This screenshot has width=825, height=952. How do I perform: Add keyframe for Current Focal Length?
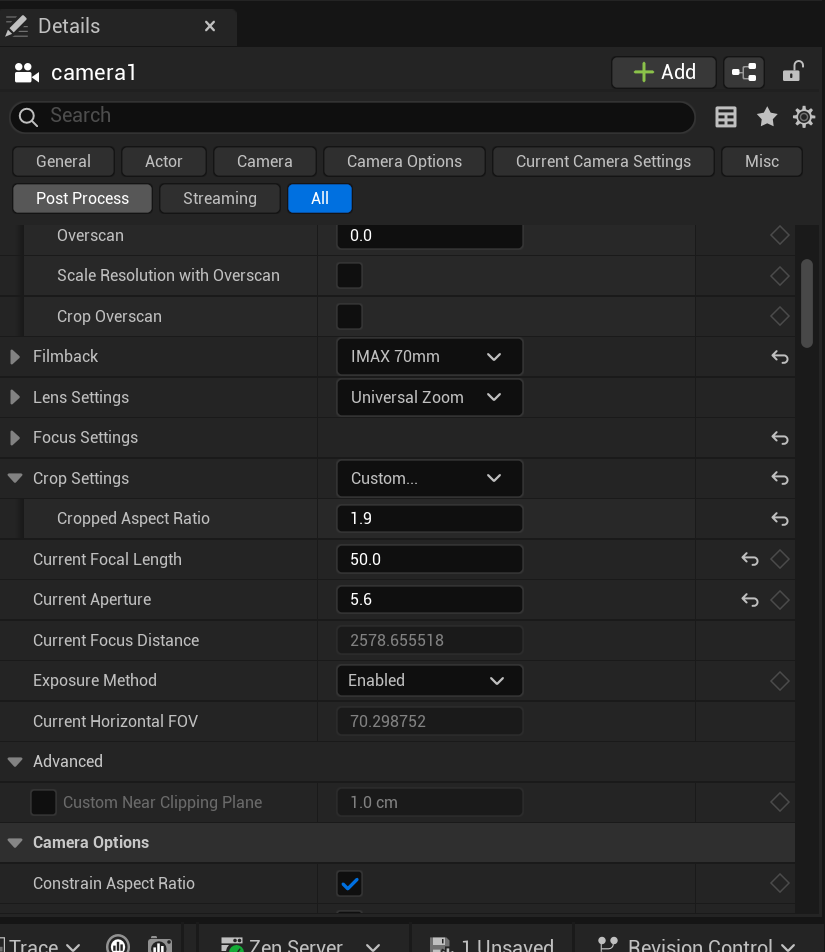779,559
